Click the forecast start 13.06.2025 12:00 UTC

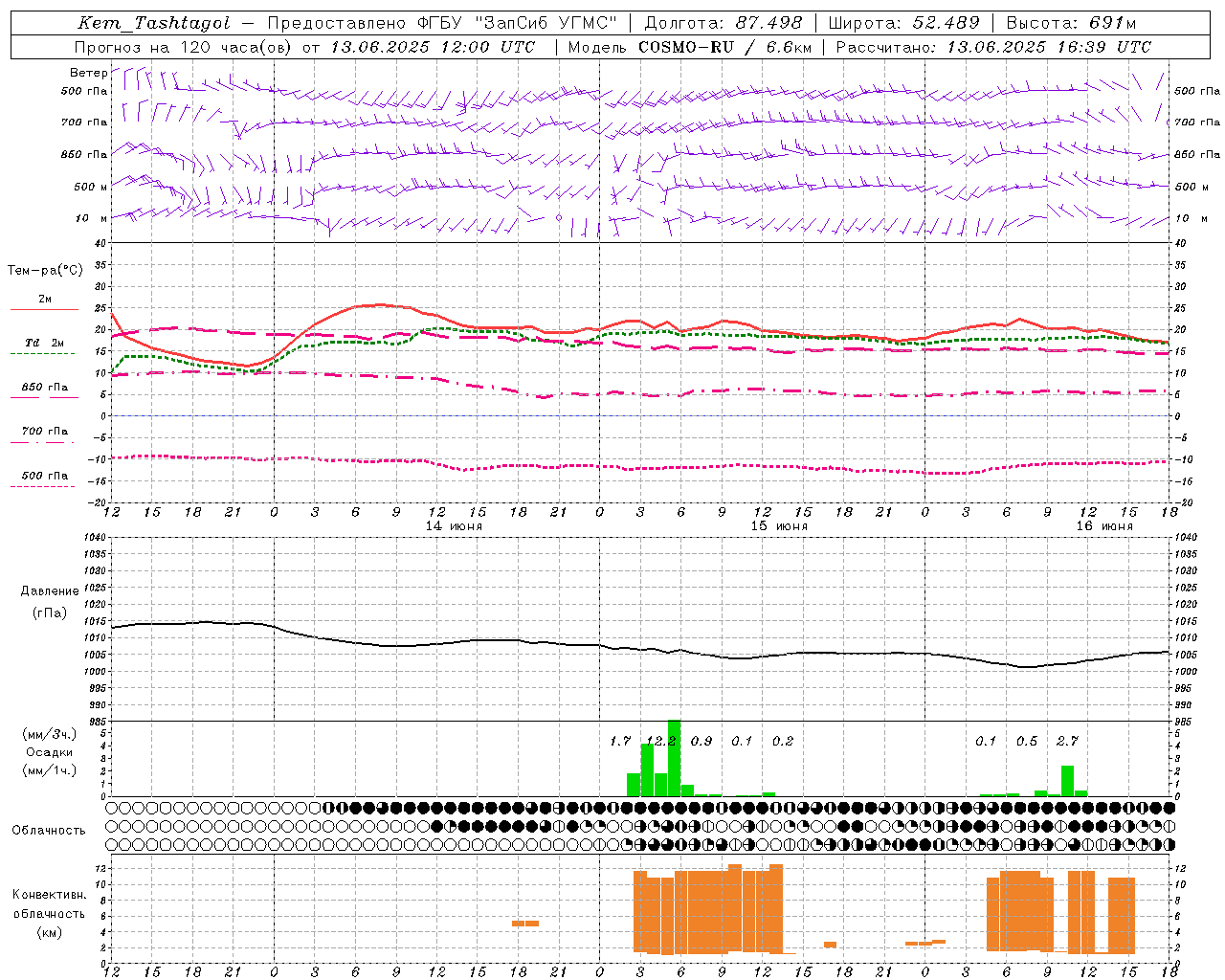(433, 47)
